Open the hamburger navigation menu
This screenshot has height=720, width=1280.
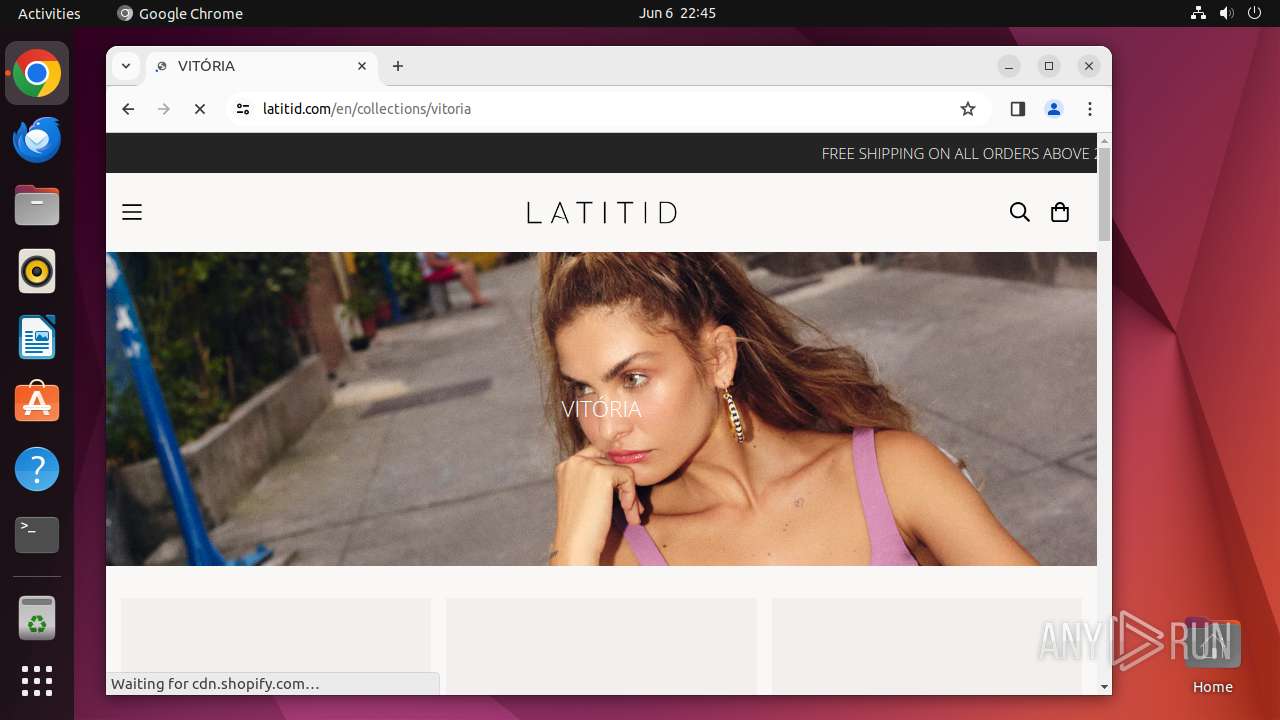pos(132,212)
